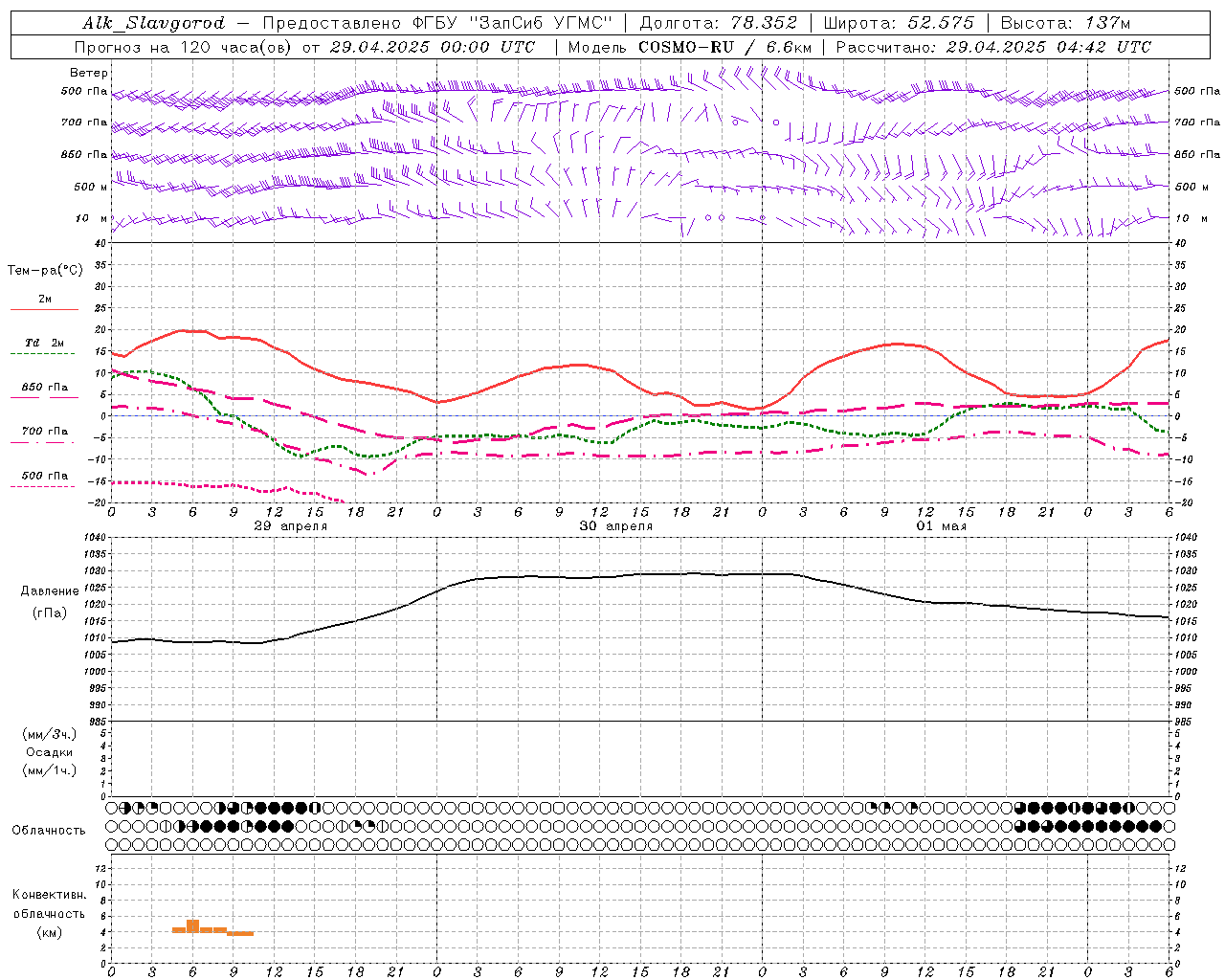Click the 'Тем-ра(°C)' temperature panel label
Screen dimensions: 1225x980
[45, 270]
